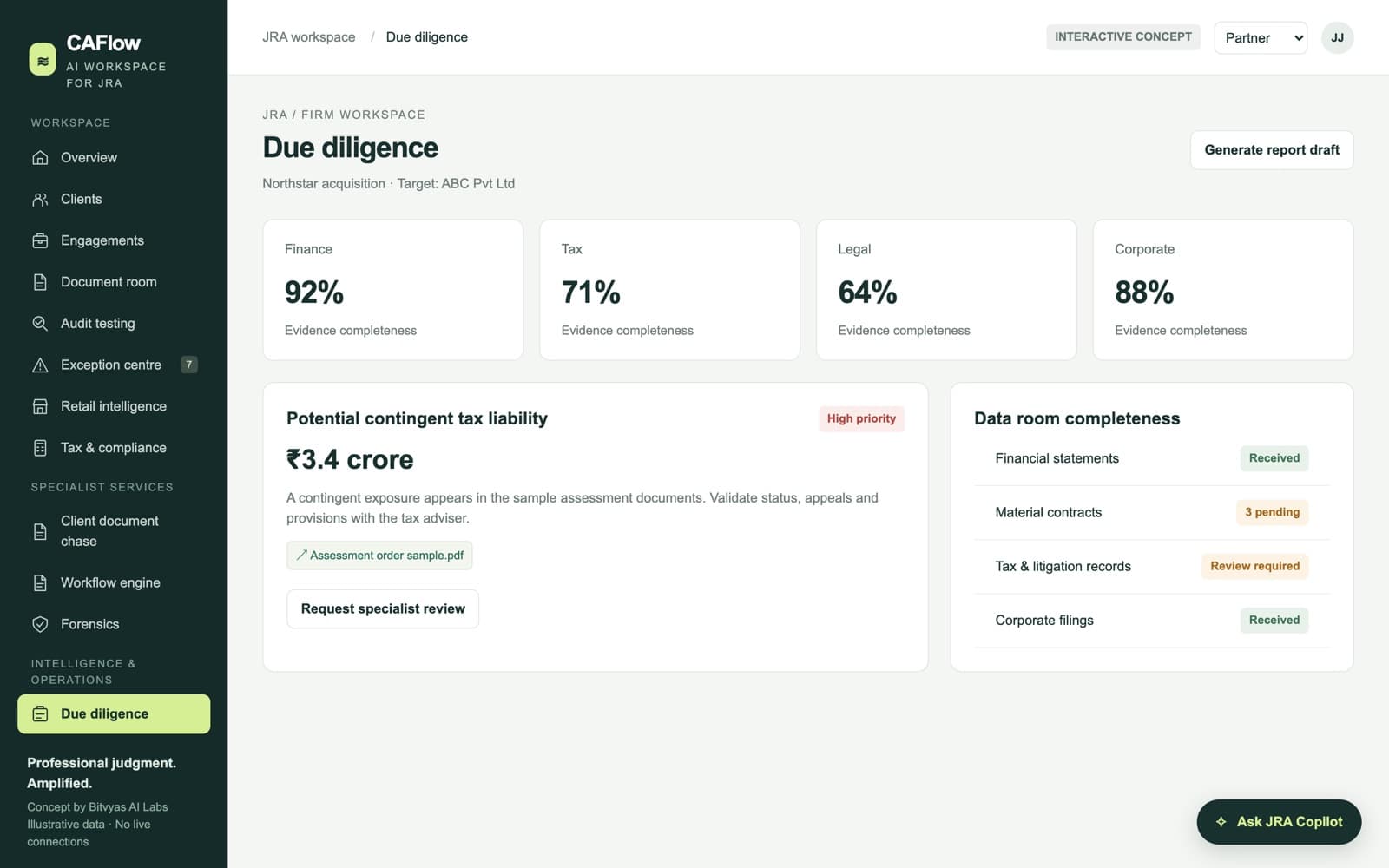The width and height of the screenshot is (1389, 868).
Task: Click Tax & litigation records label
Action: [1063, 566]
